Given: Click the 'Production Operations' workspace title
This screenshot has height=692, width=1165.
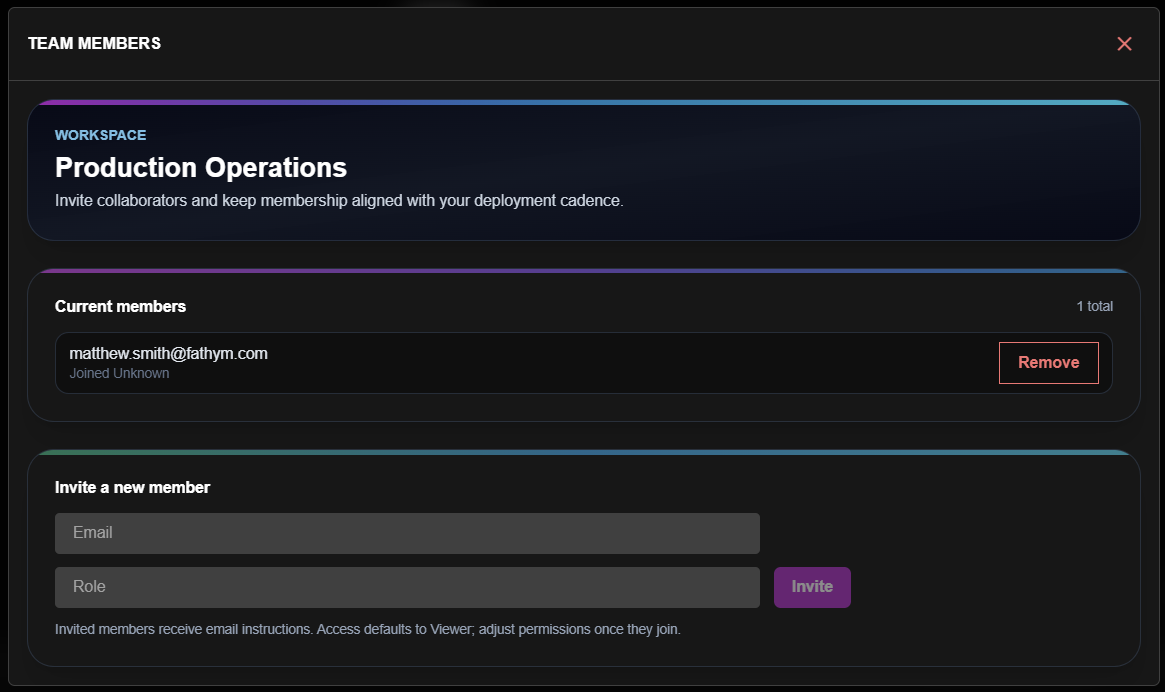Looking at the screenshot, I should coord(201,167).
